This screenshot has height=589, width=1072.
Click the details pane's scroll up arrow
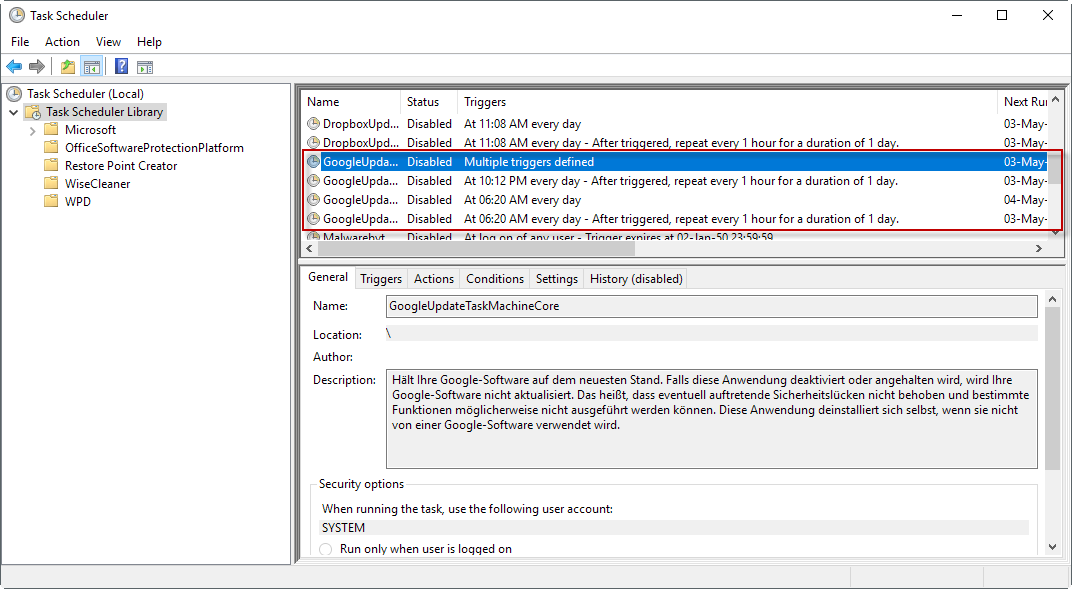(1052, 299)
